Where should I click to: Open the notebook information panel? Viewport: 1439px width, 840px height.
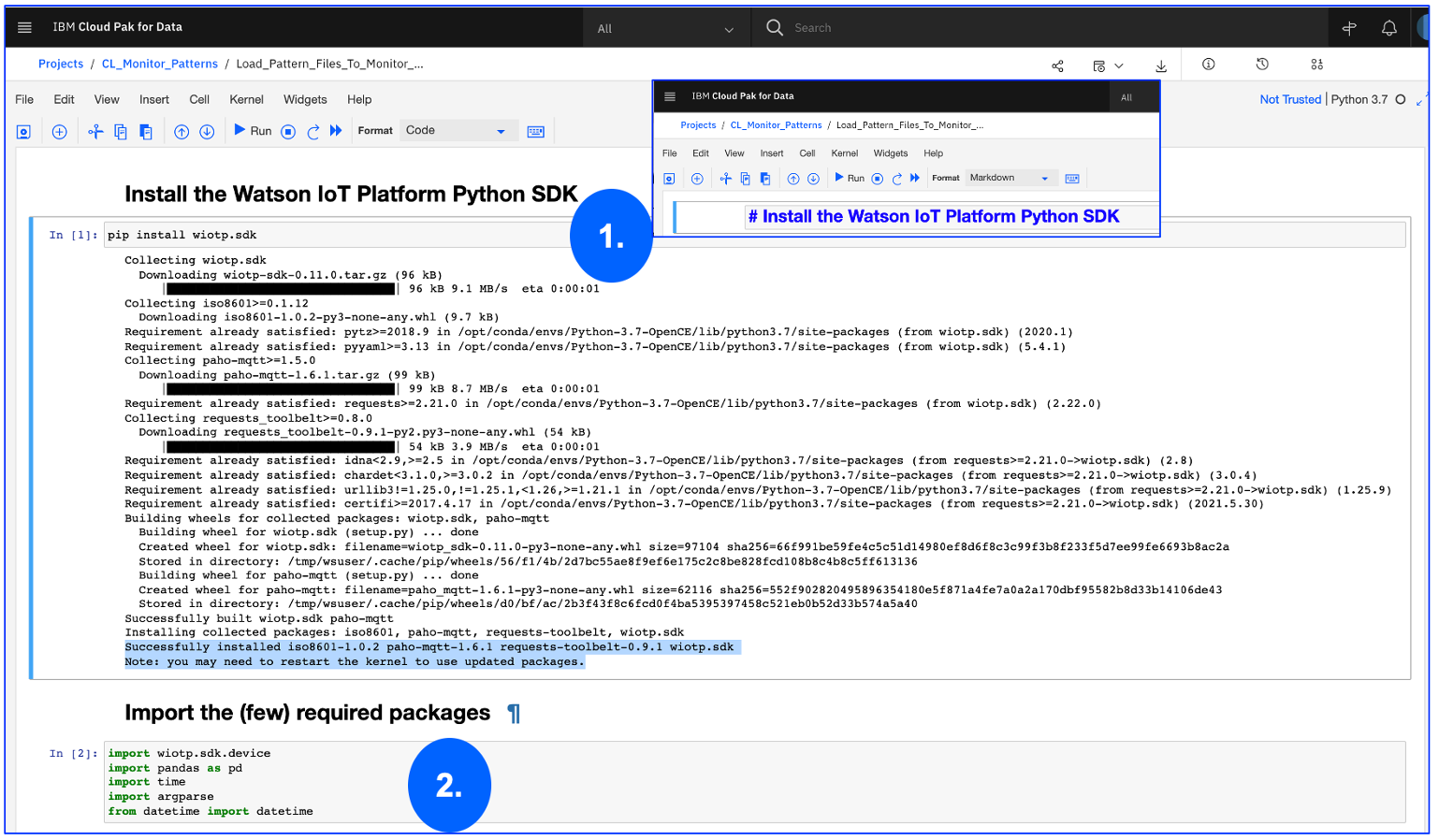(1209, 64)
